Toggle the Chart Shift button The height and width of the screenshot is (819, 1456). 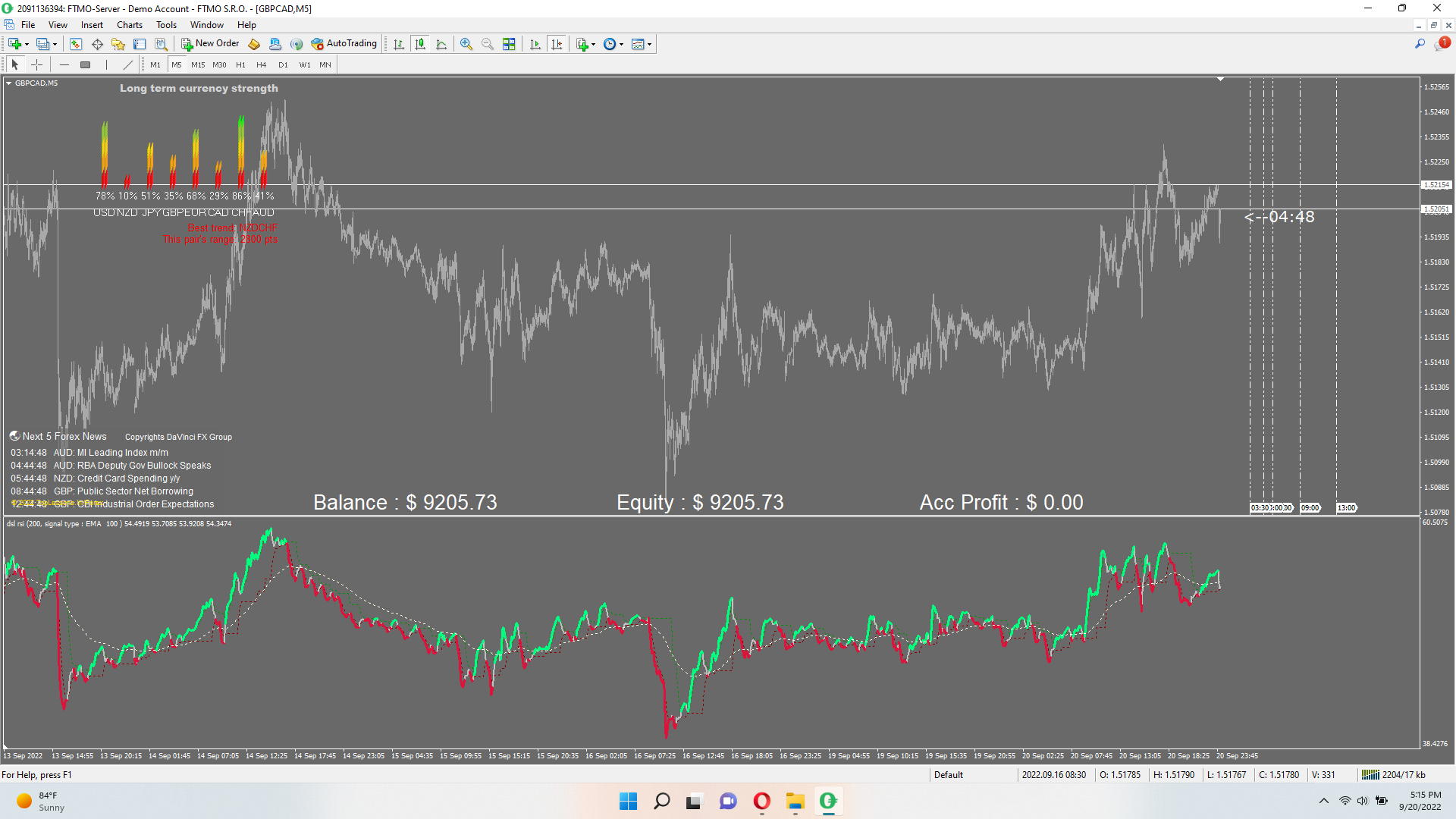(557, 44)
